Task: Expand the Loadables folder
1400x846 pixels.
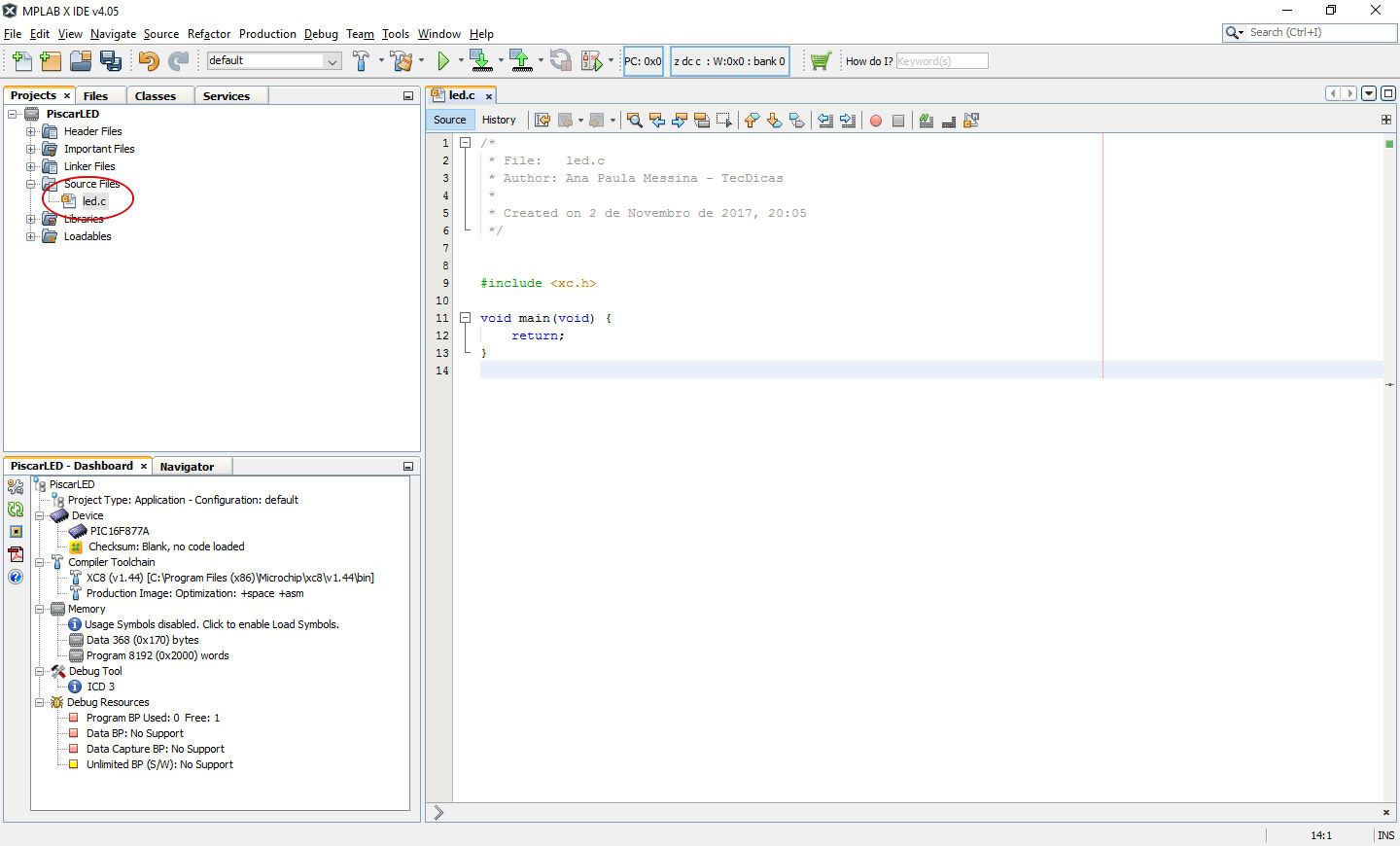Action: [30, 236]
